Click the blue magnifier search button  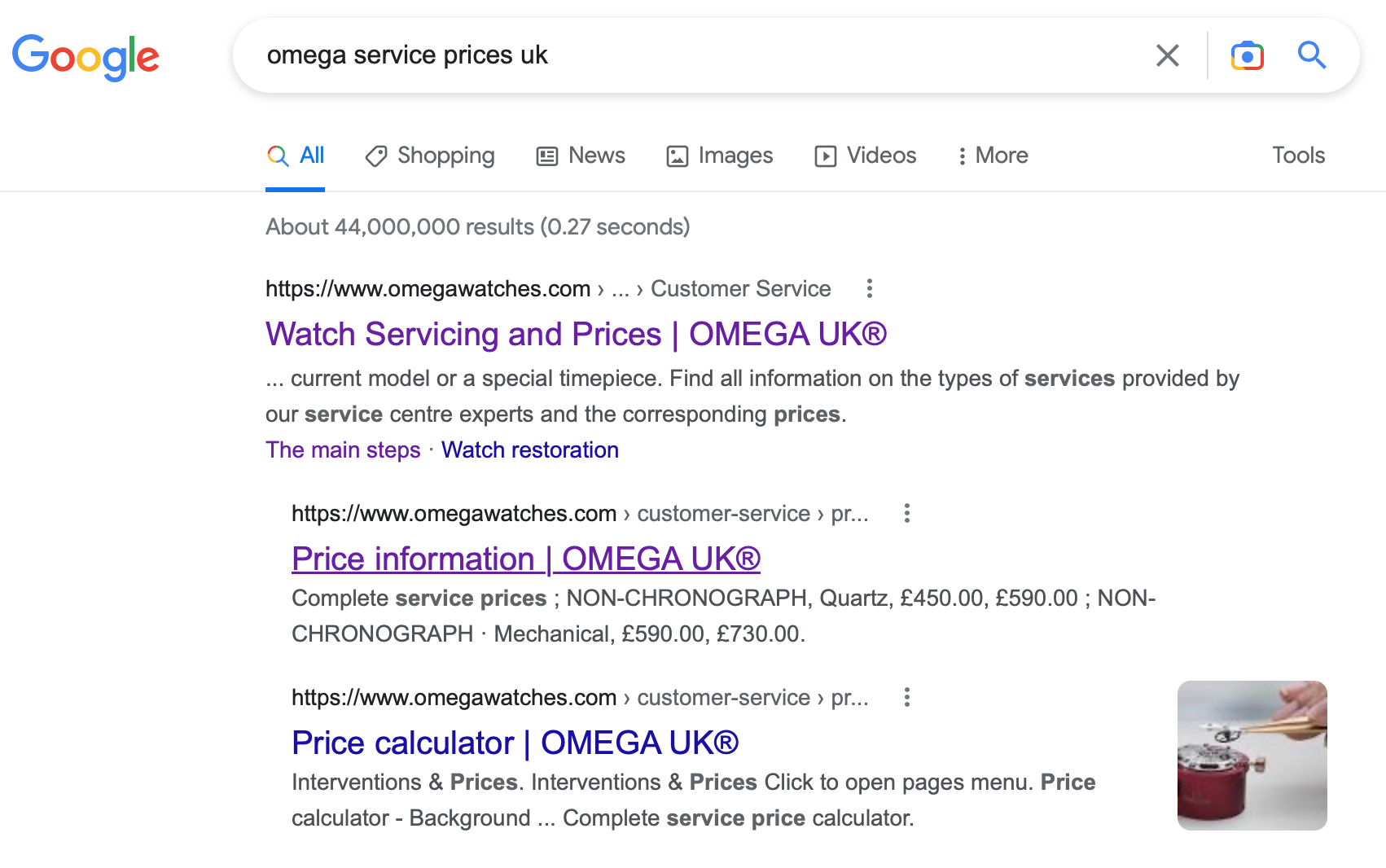click(x=1311, y=55)
